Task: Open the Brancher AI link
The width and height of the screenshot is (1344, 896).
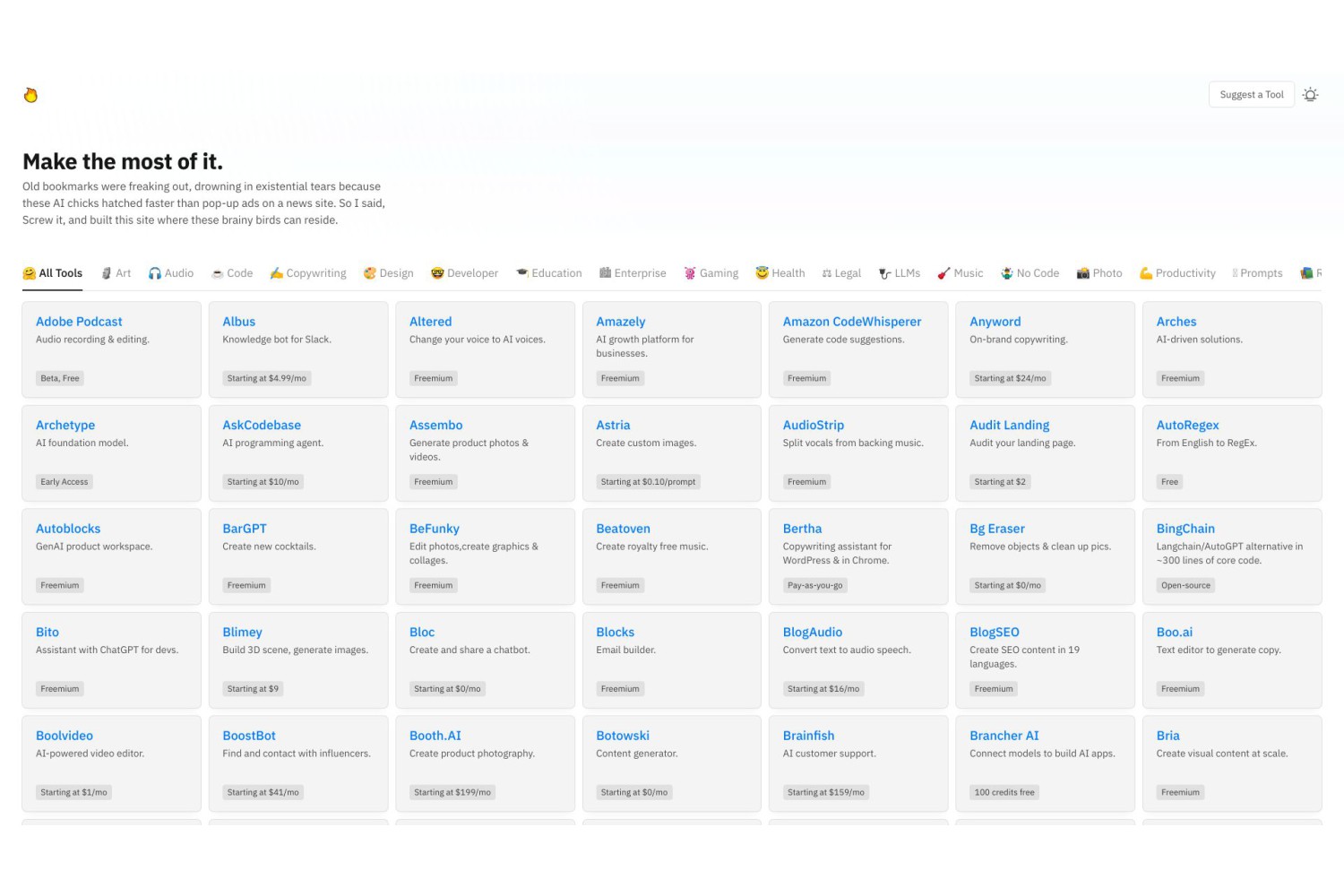Action: 1004,736
